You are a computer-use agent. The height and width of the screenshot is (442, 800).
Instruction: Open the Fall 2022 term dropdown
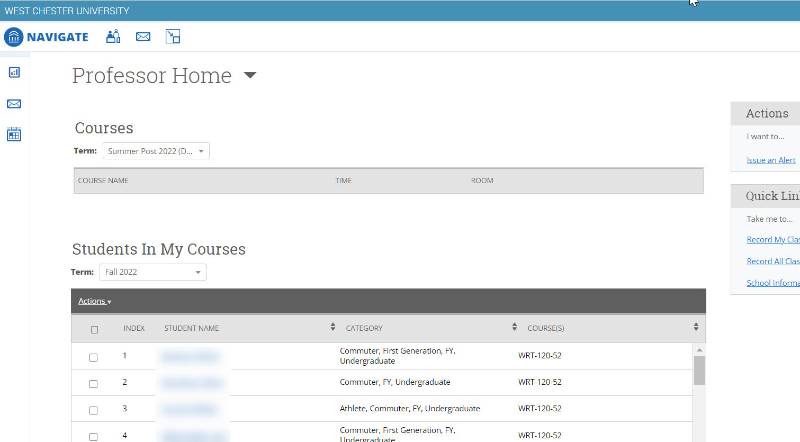[152, 272]
